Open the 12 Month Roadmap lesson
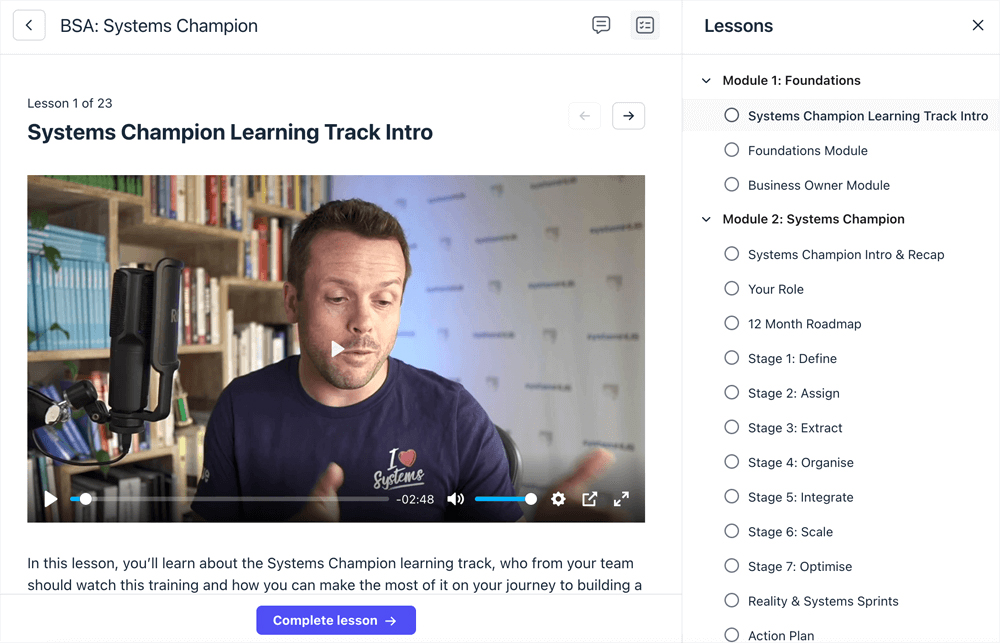The height and width of the screenshot is (643, 1000). [x=804, y=323]
